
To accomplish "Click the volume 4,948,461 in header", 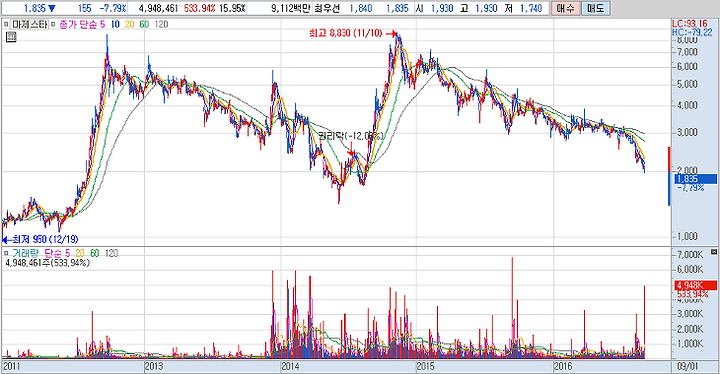I will tap(158, 8).
